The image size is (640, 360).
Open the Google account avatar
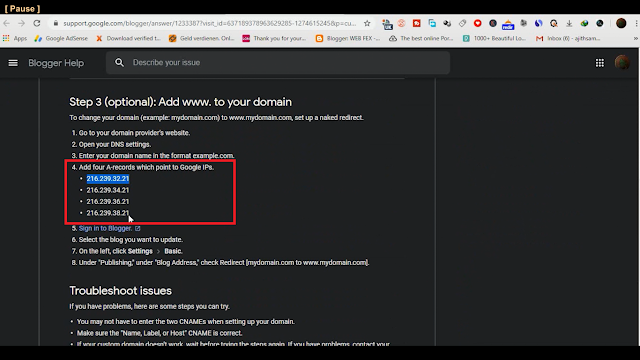point(622,63)
